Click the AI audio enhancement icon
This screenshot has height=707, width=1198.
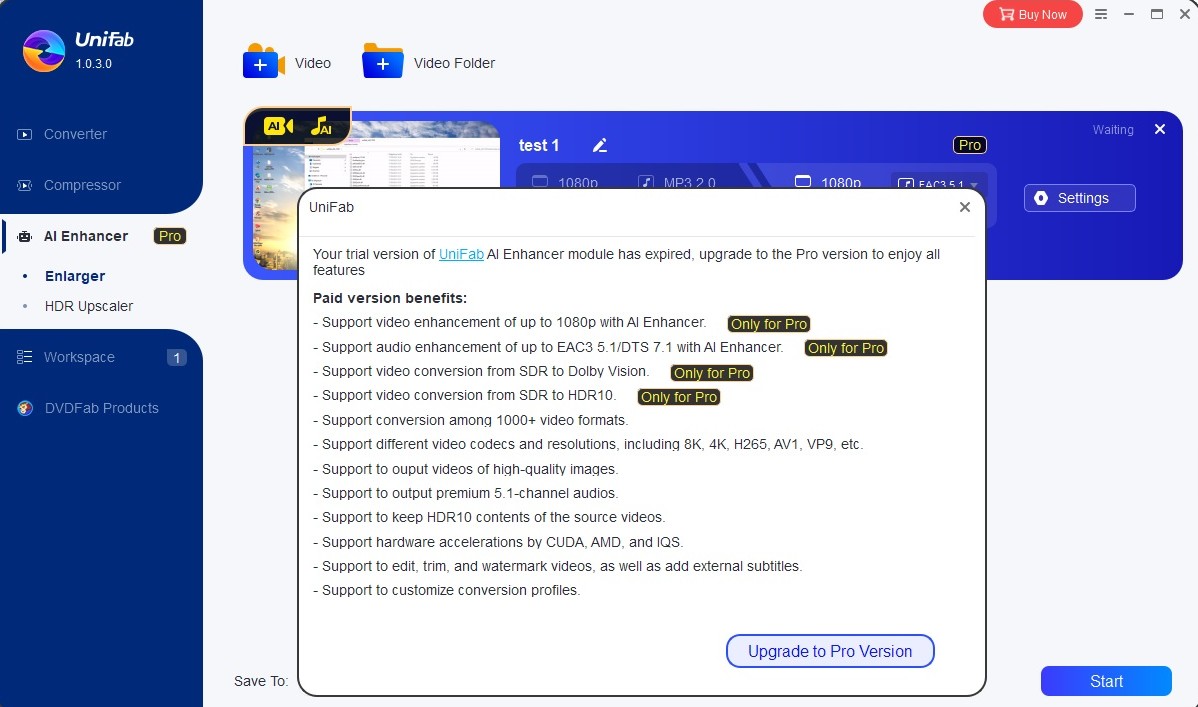pos(322,126)
